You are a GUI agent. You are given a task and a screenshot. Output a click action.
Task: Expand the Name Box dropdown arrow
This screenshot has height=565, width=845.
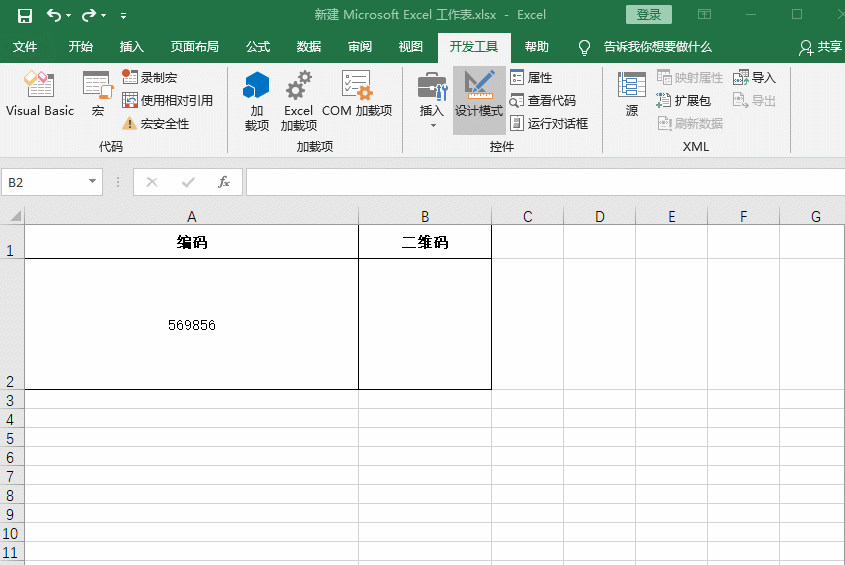pyautogui.click(x=93, y=182)
